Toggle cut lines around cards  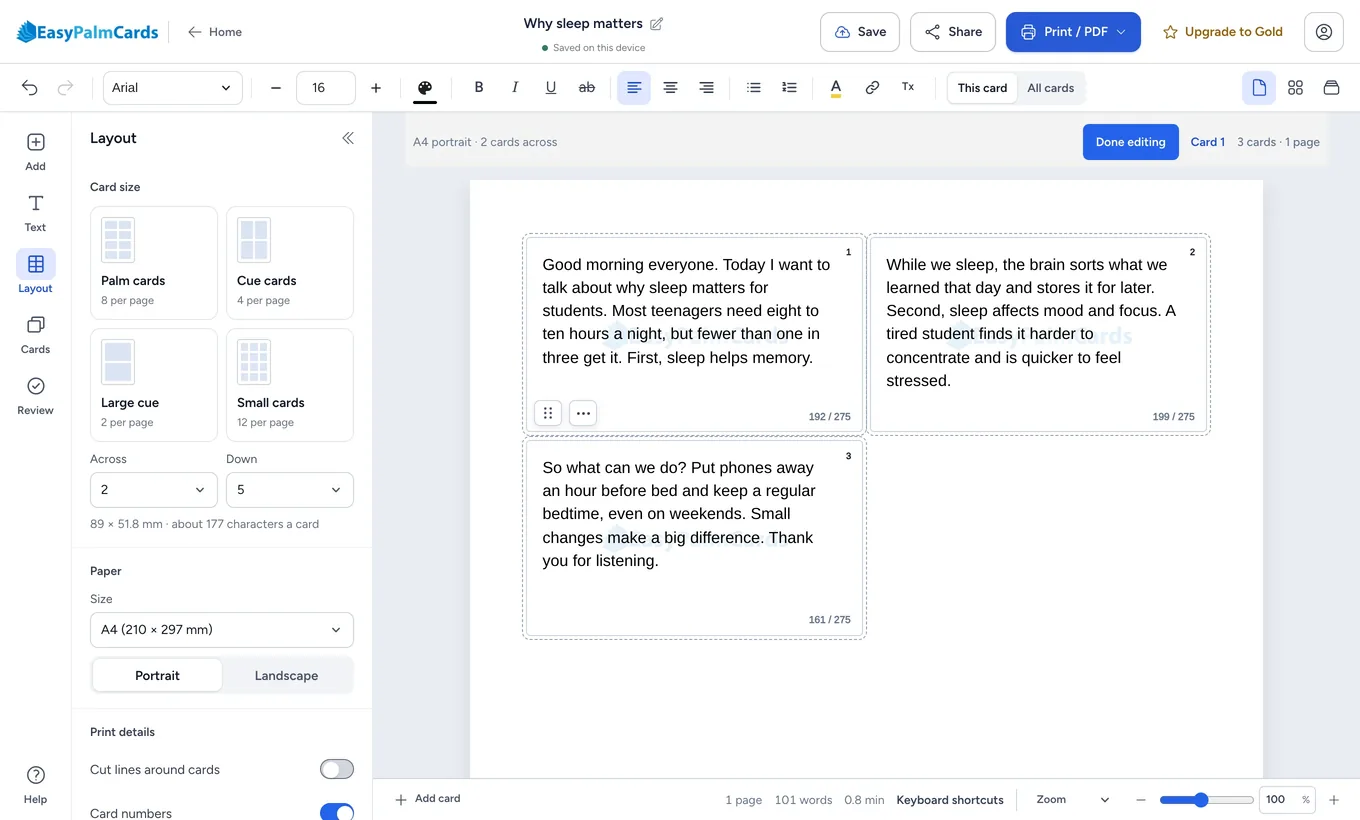coord(337,769)
